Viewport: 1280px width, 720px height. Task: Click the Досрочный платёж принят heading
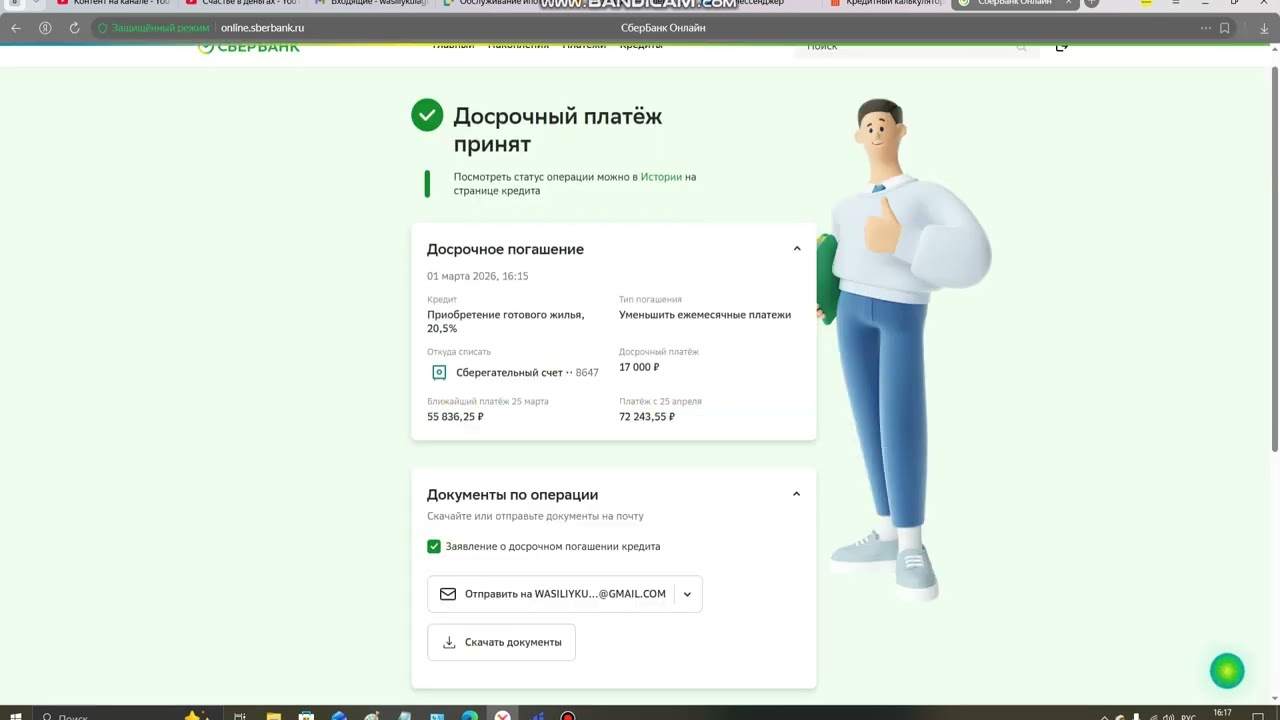pos(558,130)
